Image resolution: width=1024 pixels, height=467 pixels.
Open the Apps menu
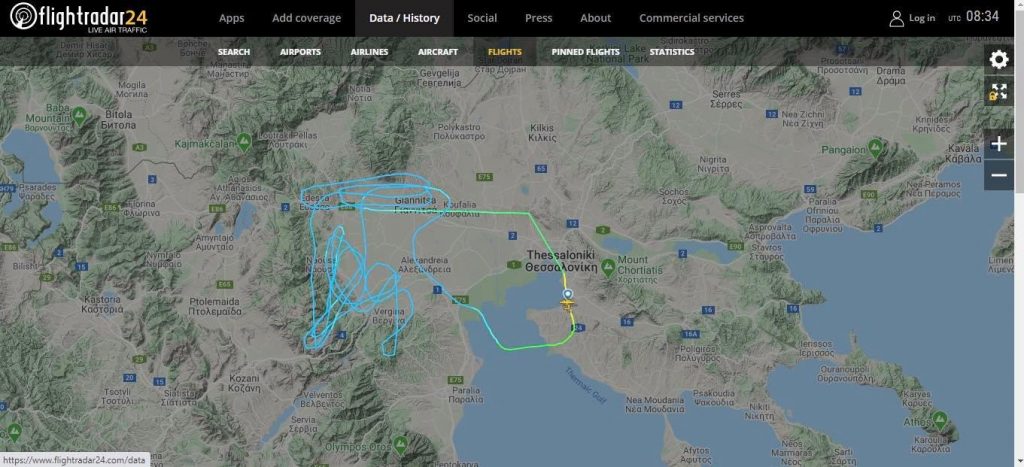231,18
